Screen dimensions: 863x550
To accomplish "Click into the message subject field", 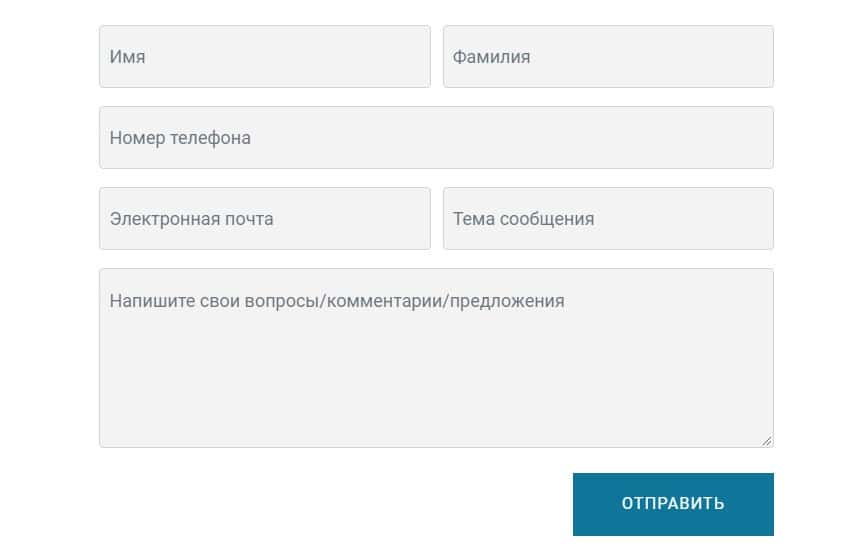I will pyautogui.click(x=608, y=219).
